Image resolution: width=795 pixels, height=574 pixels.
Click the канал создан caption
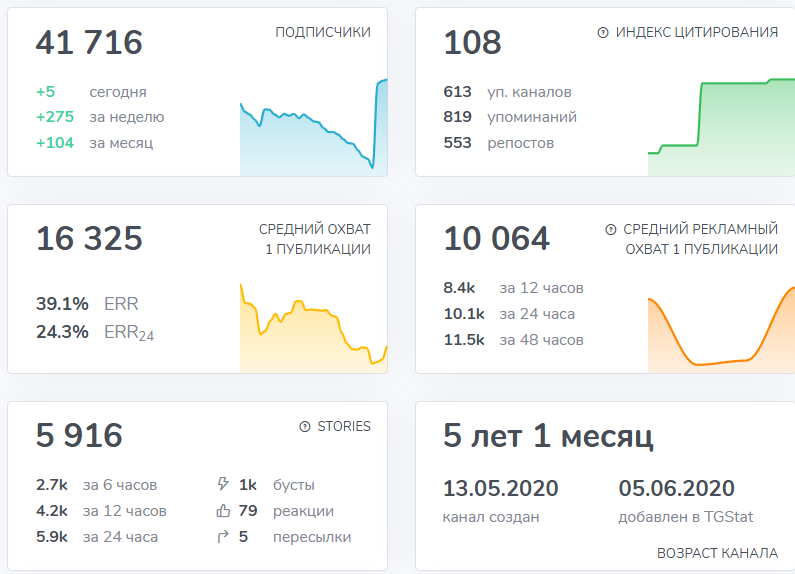pyautogui.click(x=491, y=517)
